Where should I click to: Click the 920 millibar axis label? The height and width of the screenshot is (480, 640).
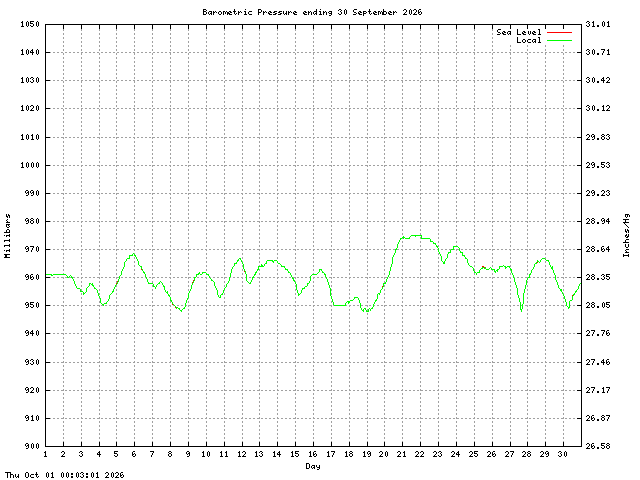[x=32, y=390]
